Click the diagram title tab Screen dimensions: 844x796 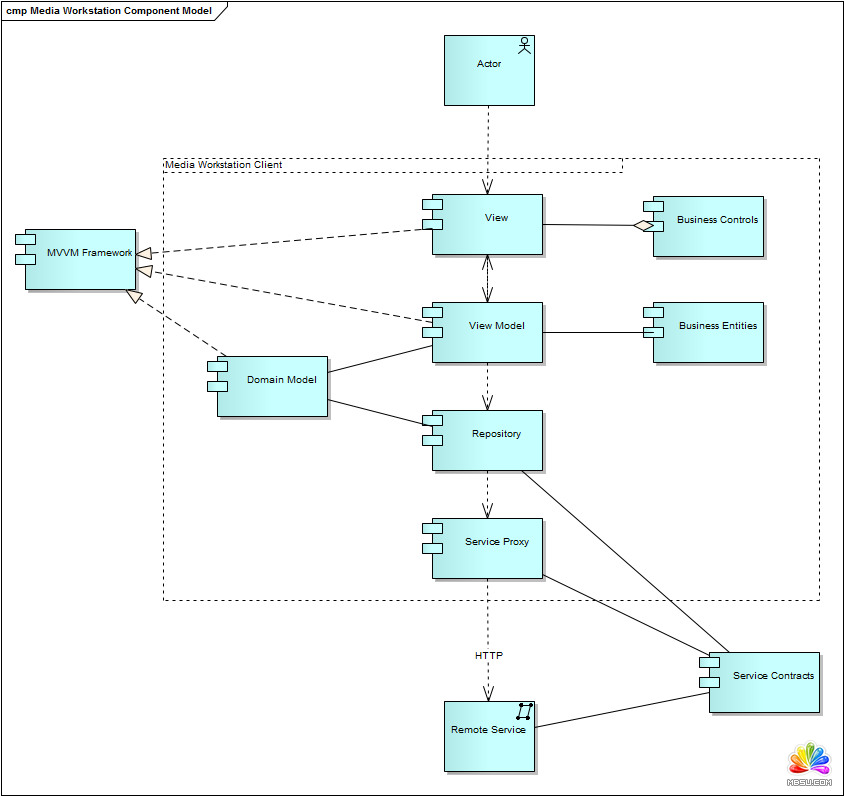click(x=109, y=11)
